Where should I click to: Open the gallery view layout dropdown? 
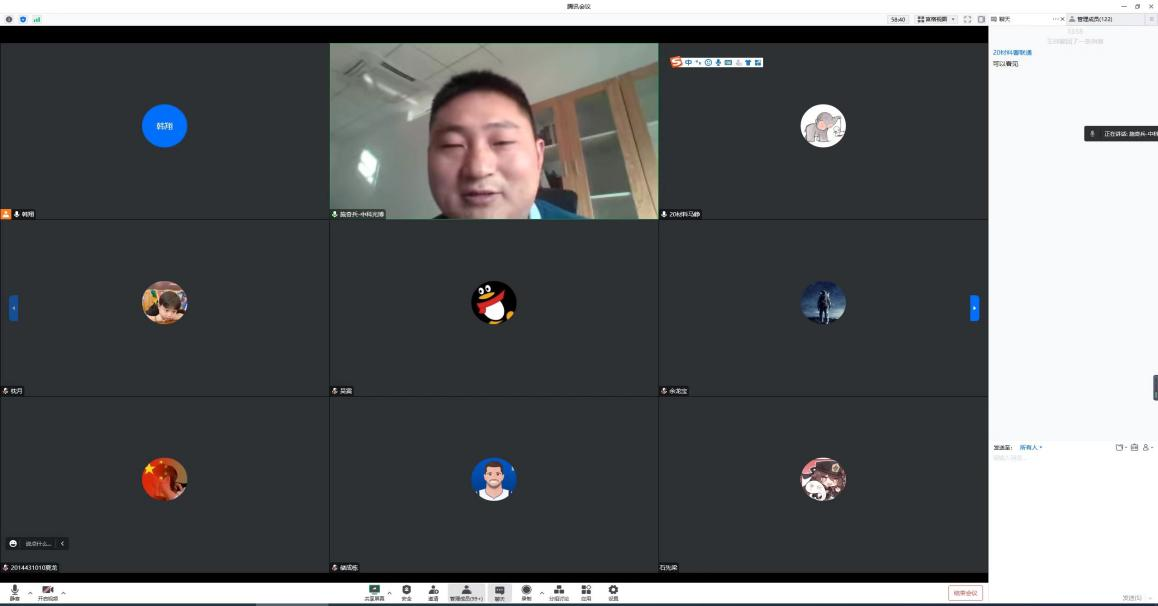[937, 19]
